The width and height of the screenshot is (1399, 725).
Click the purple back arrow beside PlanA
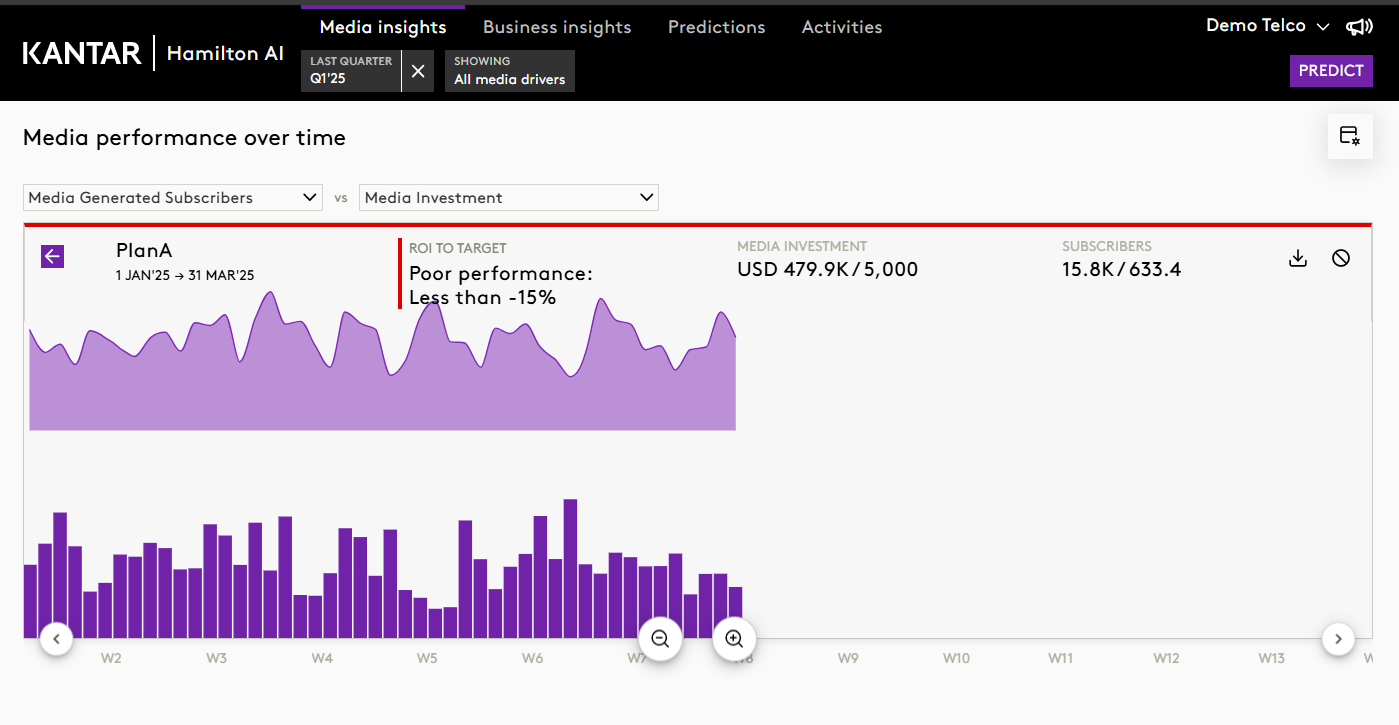pos(52,257)
